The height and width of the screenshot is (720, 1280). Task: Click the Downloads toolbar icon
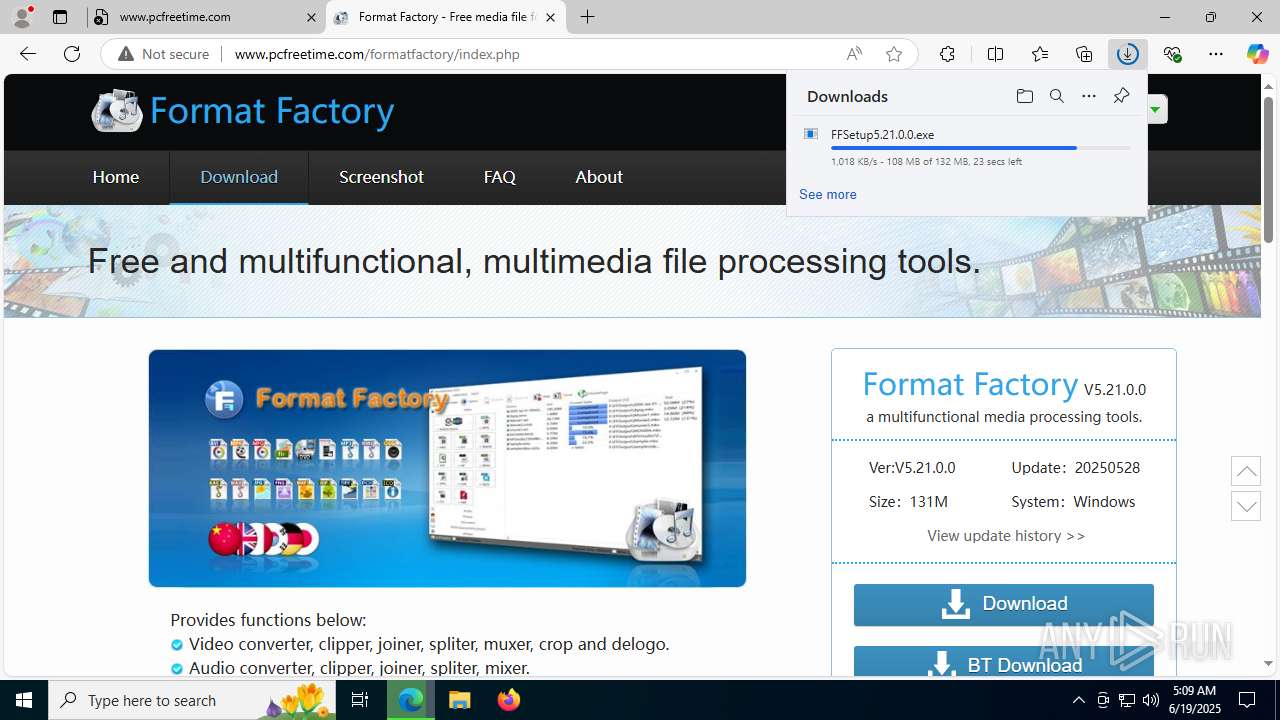click(1128, 54)
